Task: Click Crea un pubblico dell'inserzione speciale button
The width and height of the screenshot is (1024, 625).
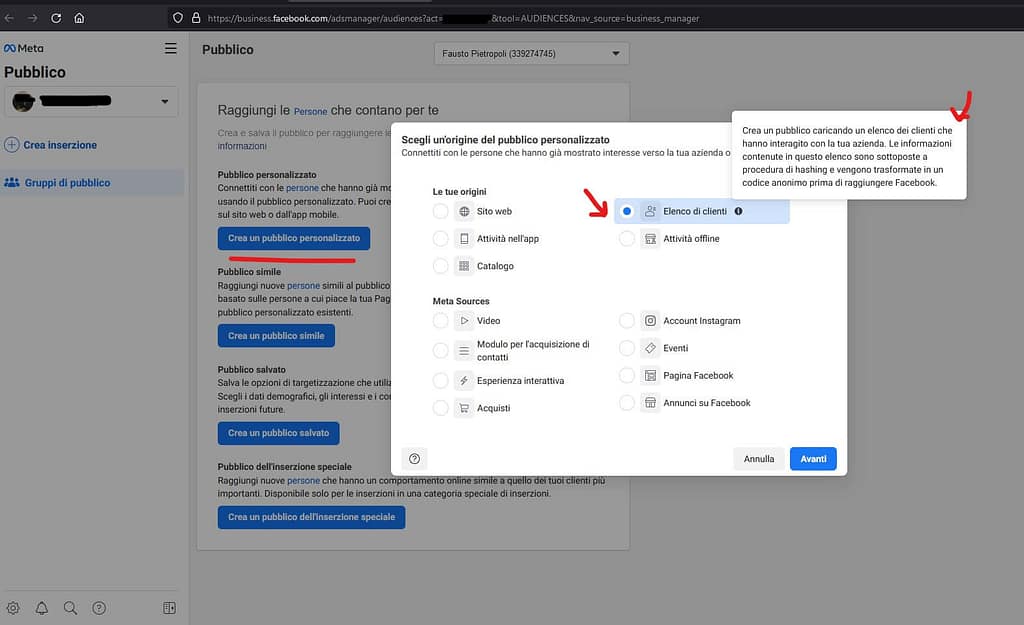Action: 312,517
